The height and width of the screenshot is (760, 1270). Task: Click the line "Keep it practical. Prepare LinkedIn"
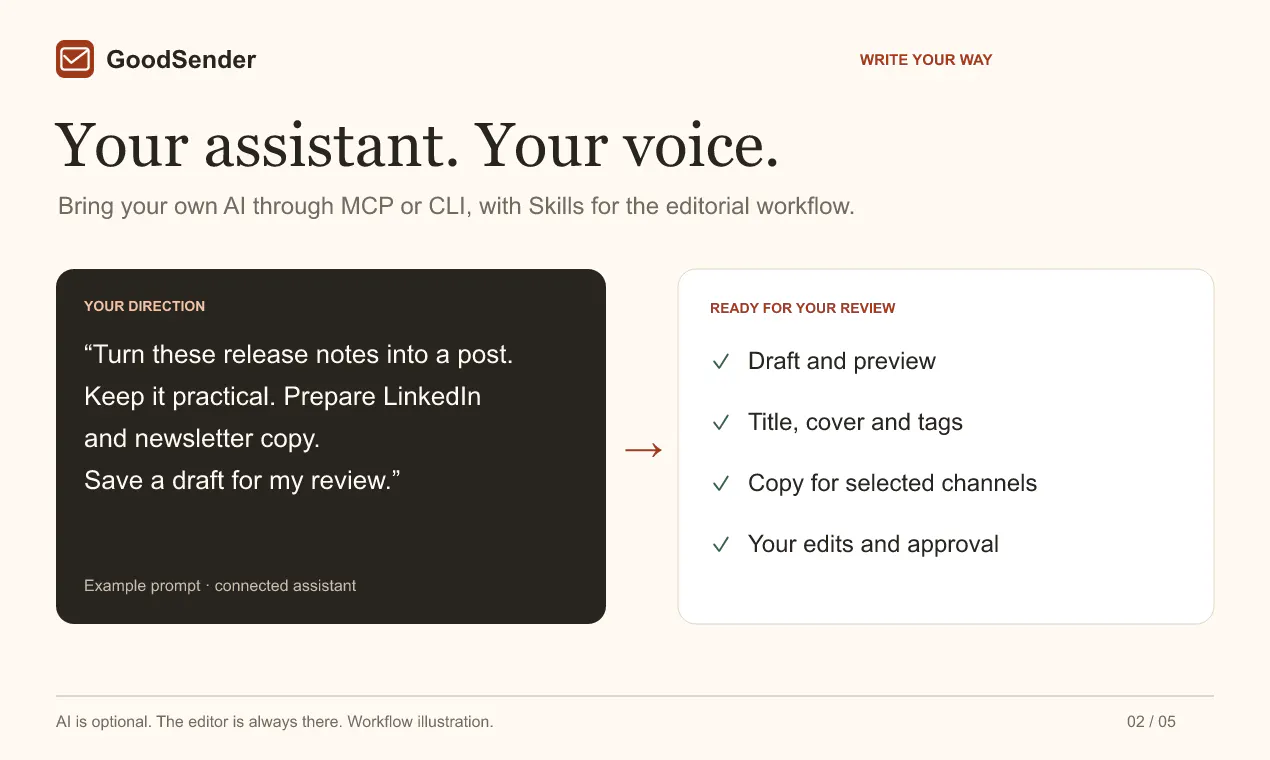click(x=282, y=397)
